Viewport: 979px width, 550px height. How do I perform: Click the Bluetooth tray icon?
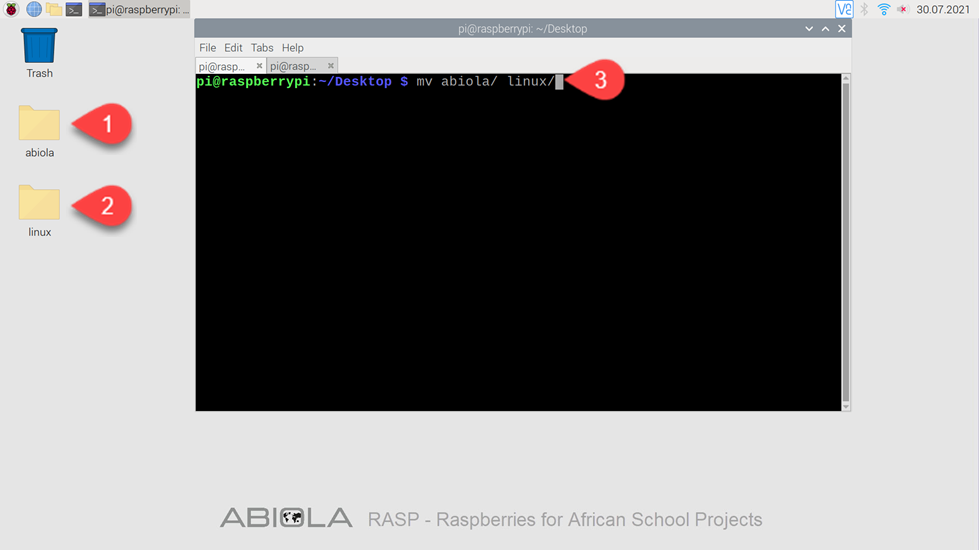pyautogui.click(x=864, y=9)
